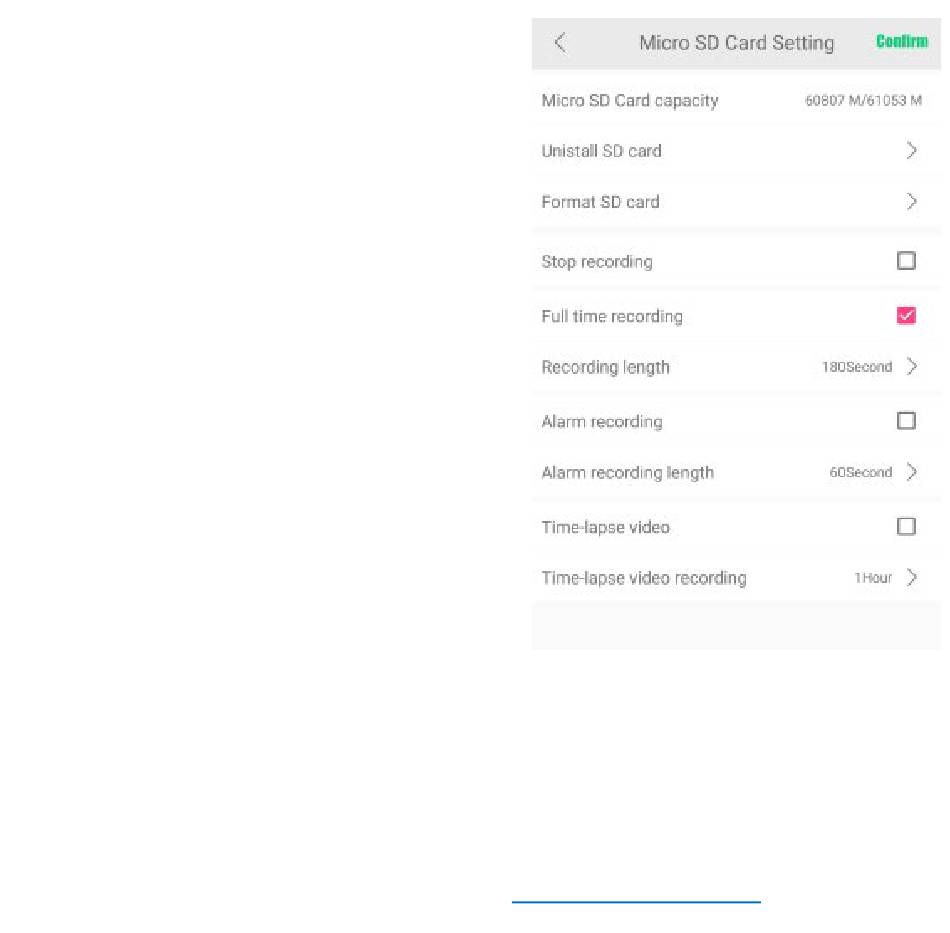
Task: Enable the Stop recording checkbox
Action: pos(906,261)
